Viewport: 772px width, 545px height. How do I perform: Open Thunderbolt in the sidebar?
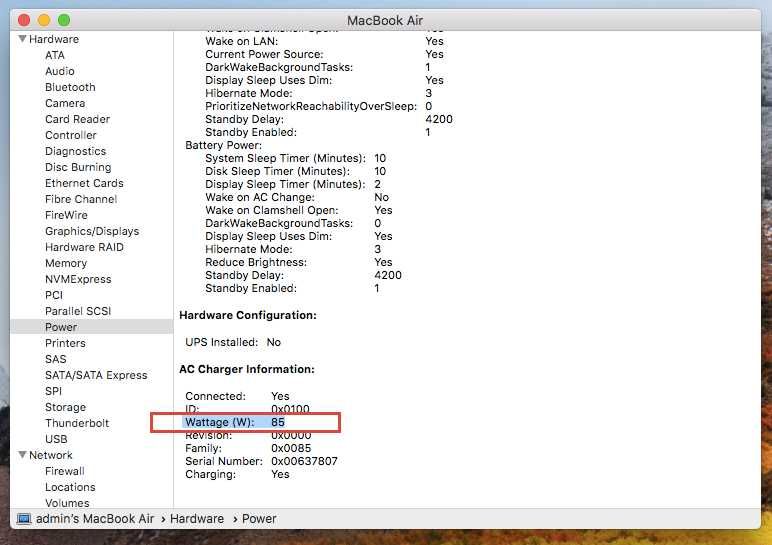point(77,423)
